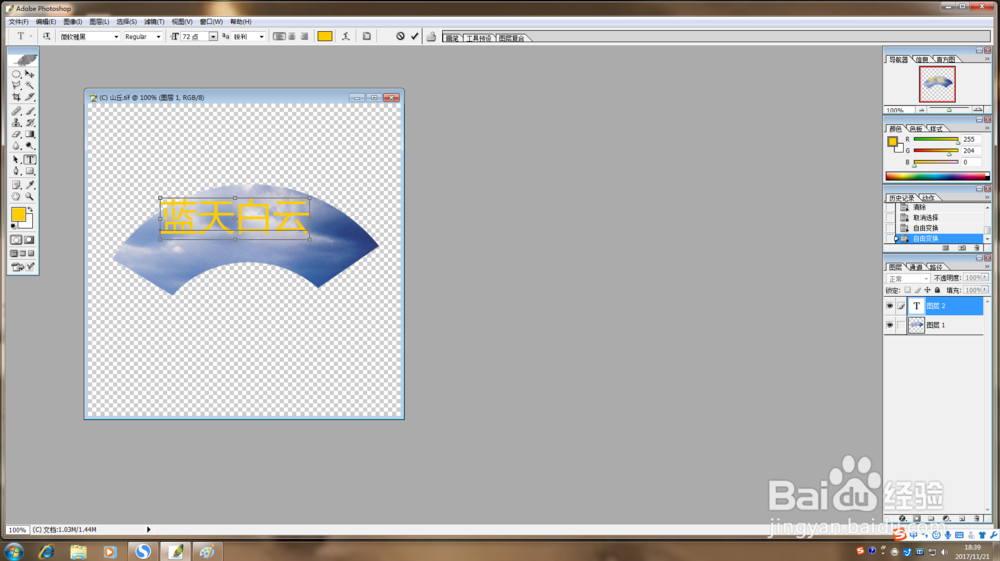This screenshot has height=561, width=1000.
Task: Select the Healing Brush tool
Action: click(x=17, y=111)
